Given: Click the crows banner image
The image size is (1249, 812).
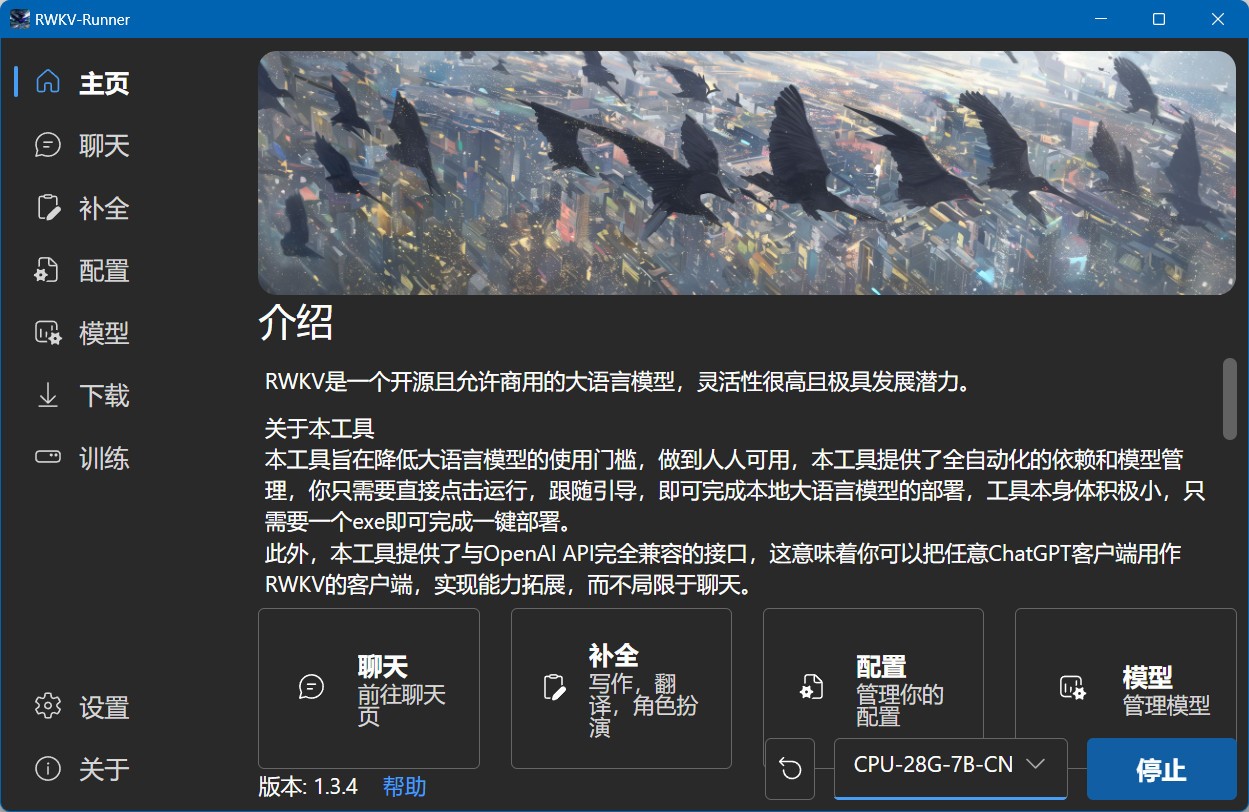Looking at the screenshot, I should 747,172.
